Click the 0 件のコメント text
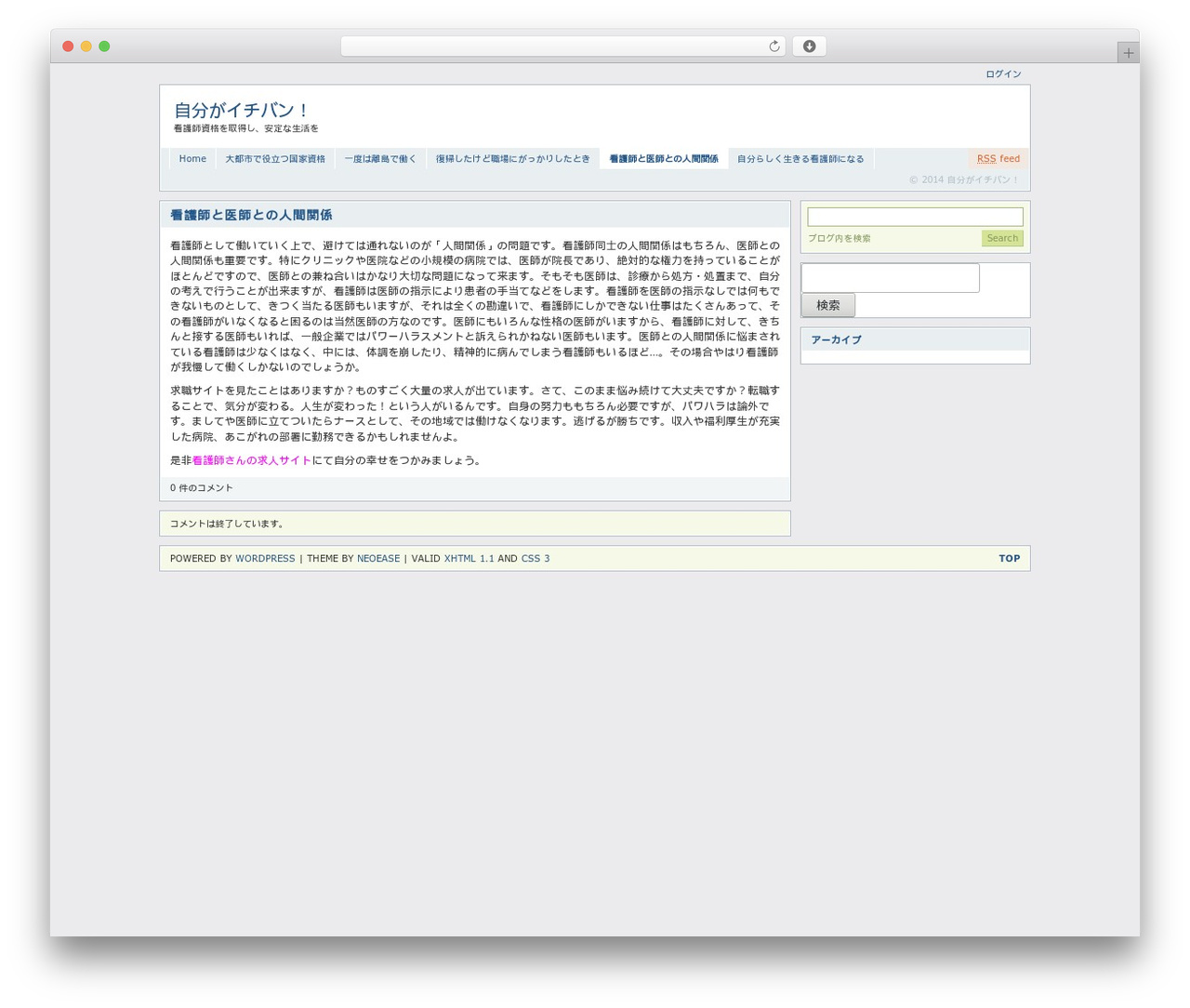 coord(202,488)
